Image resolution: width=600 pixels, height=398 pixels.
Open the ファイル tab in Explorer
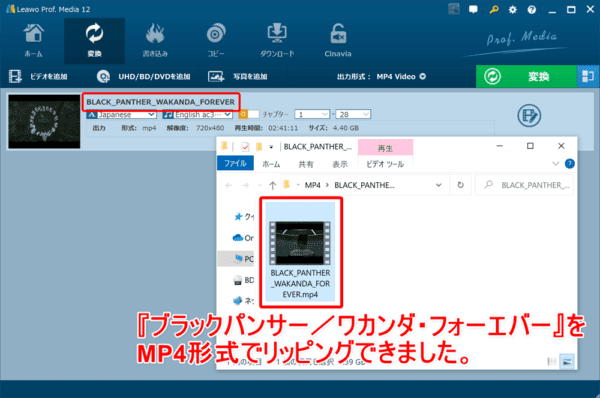[x=235, y=163]
